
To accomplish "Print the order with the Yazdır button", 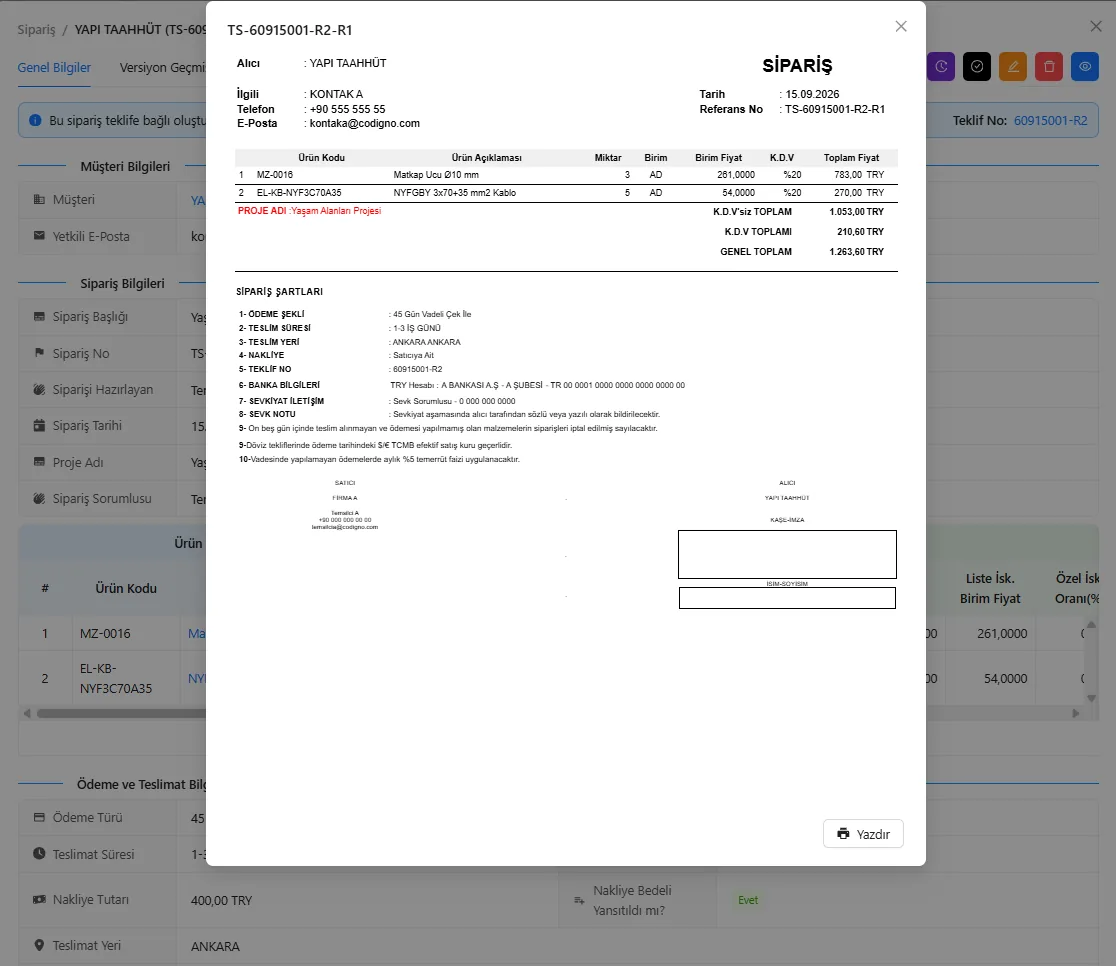I will coord(863,834).
